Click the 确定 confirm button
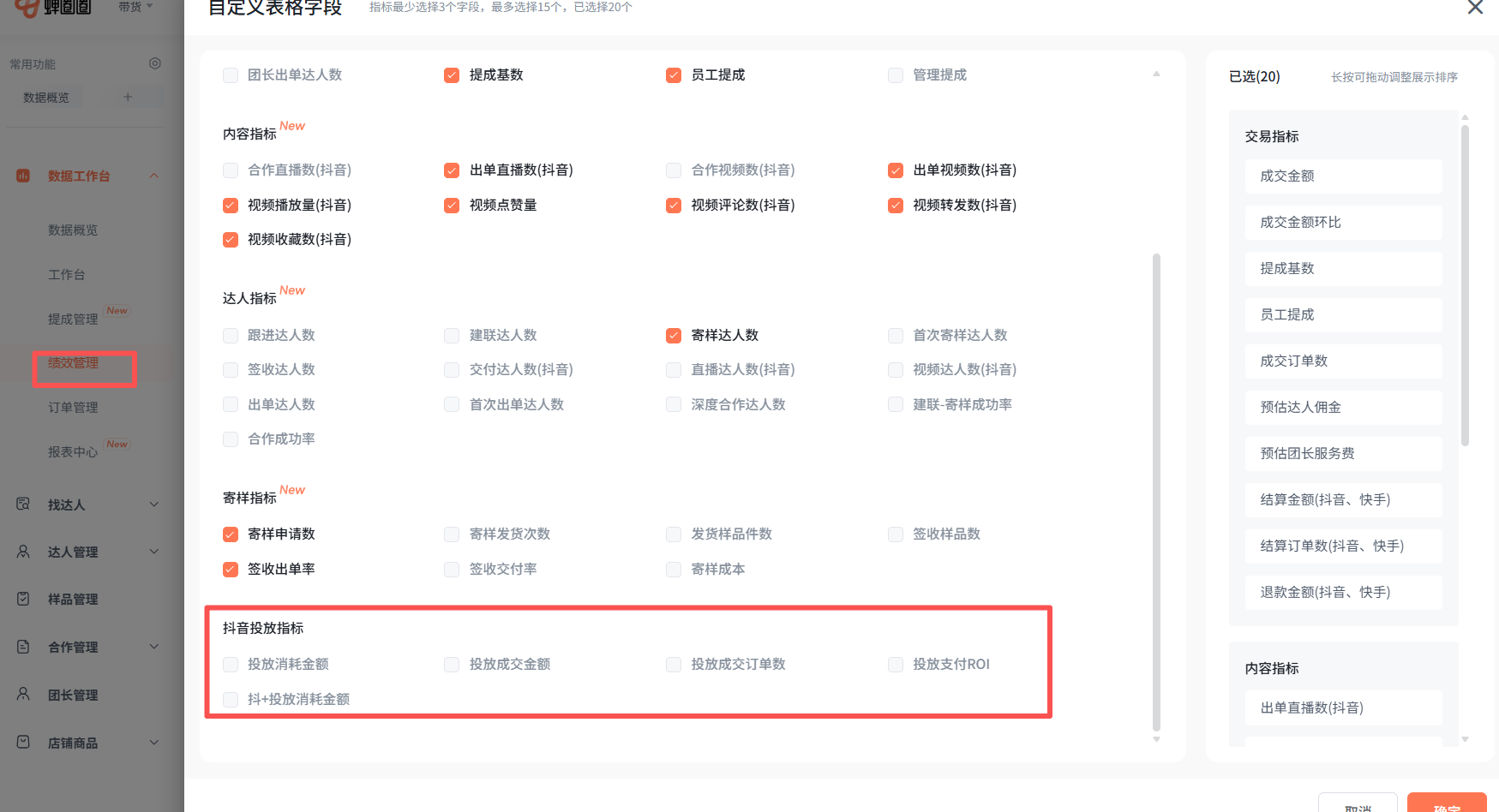This screenshot has height=812, width=1499. [x=1446, y=805]
